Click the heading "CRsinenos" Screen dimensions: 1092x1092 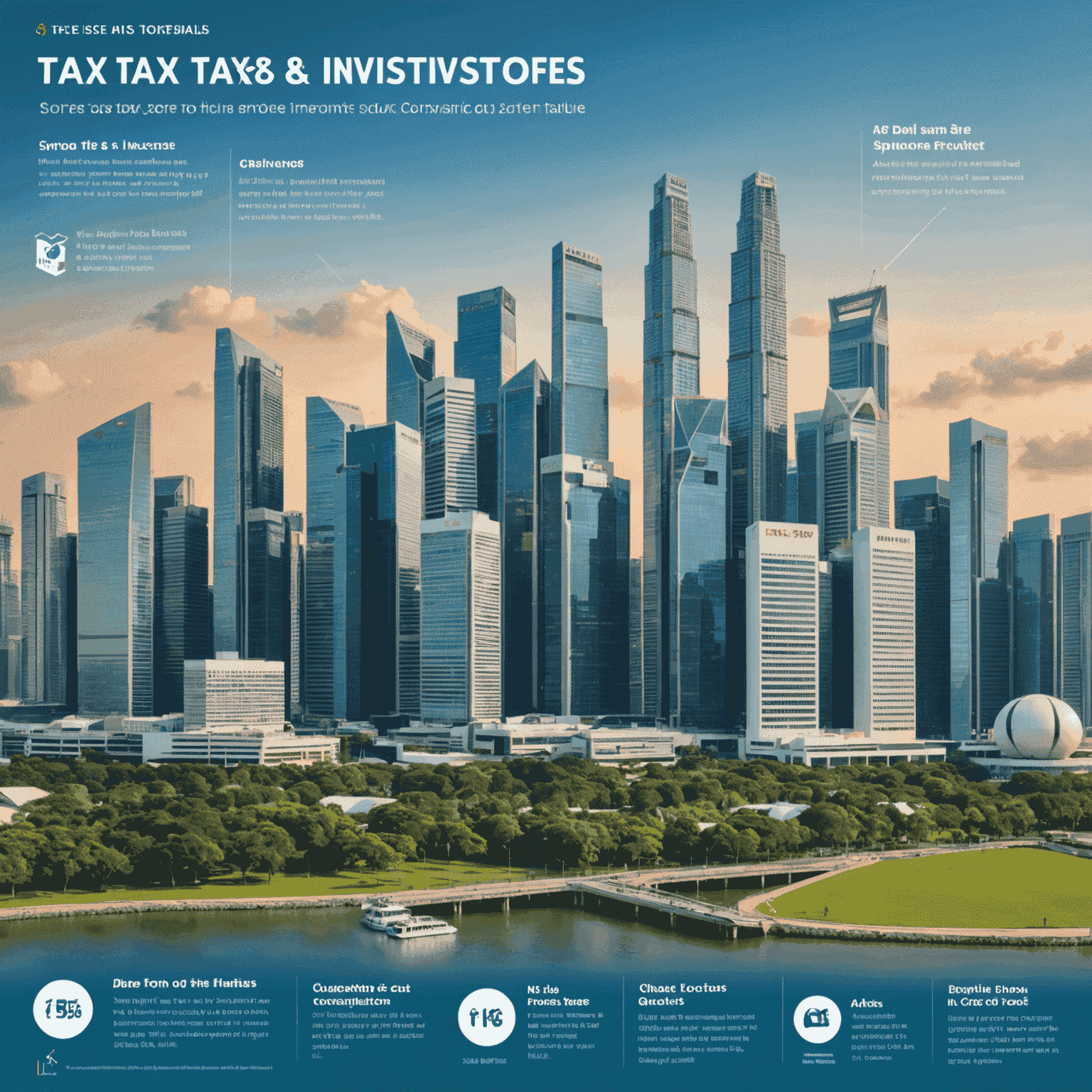(x=271, y=164)
